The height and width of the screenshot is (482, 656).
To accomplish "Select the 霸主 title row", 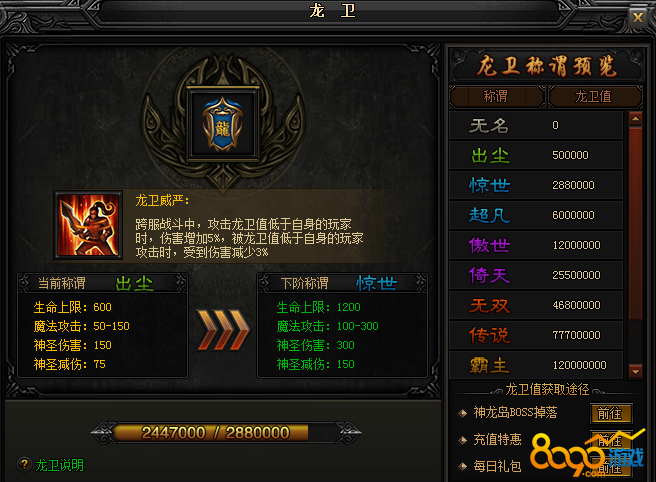I will (x=536, y=365).
